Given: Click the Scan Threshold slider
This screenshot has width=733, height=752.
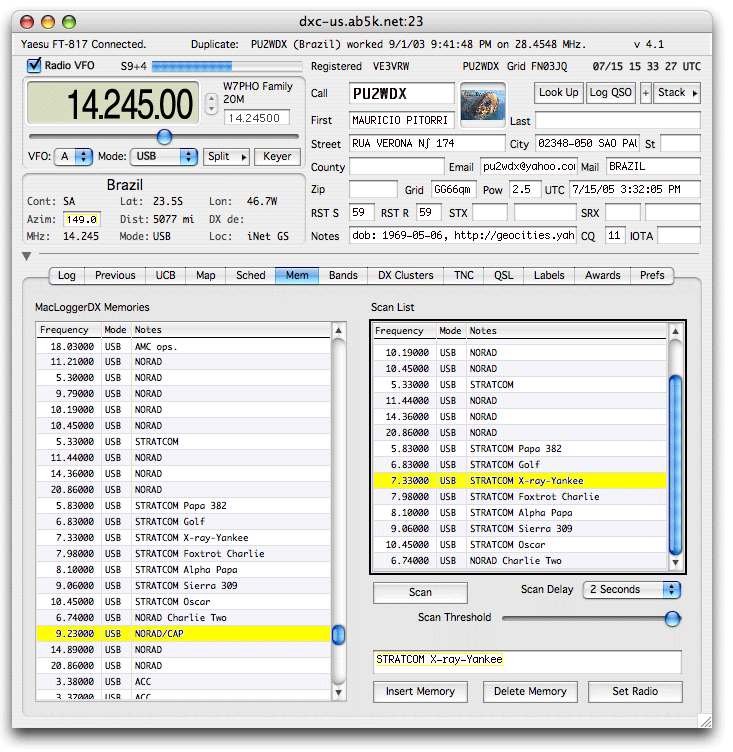Looking at the screenshot, I should pyautogui.click(x=590, y=619).
